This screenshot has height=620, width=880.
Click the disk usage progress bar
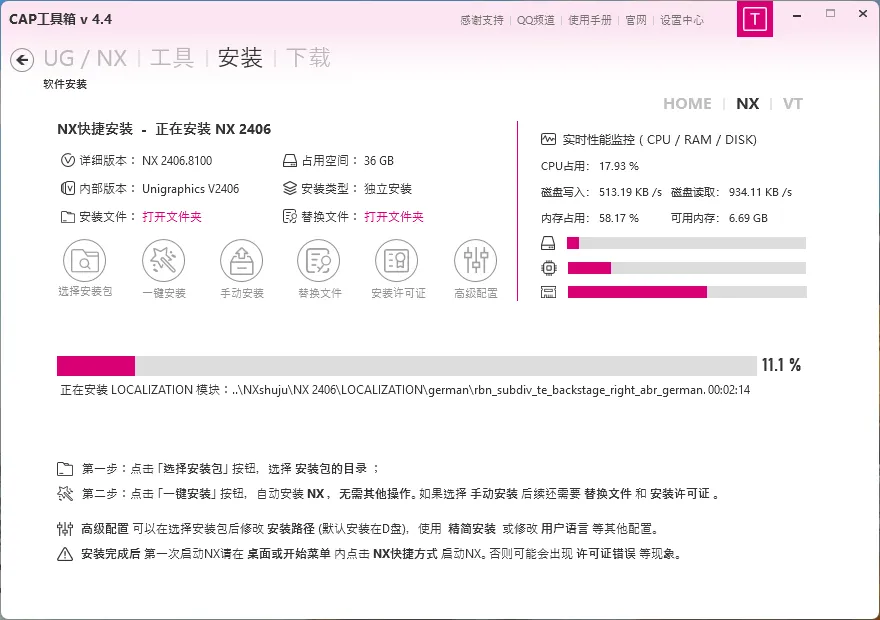[x=686, y=243]
